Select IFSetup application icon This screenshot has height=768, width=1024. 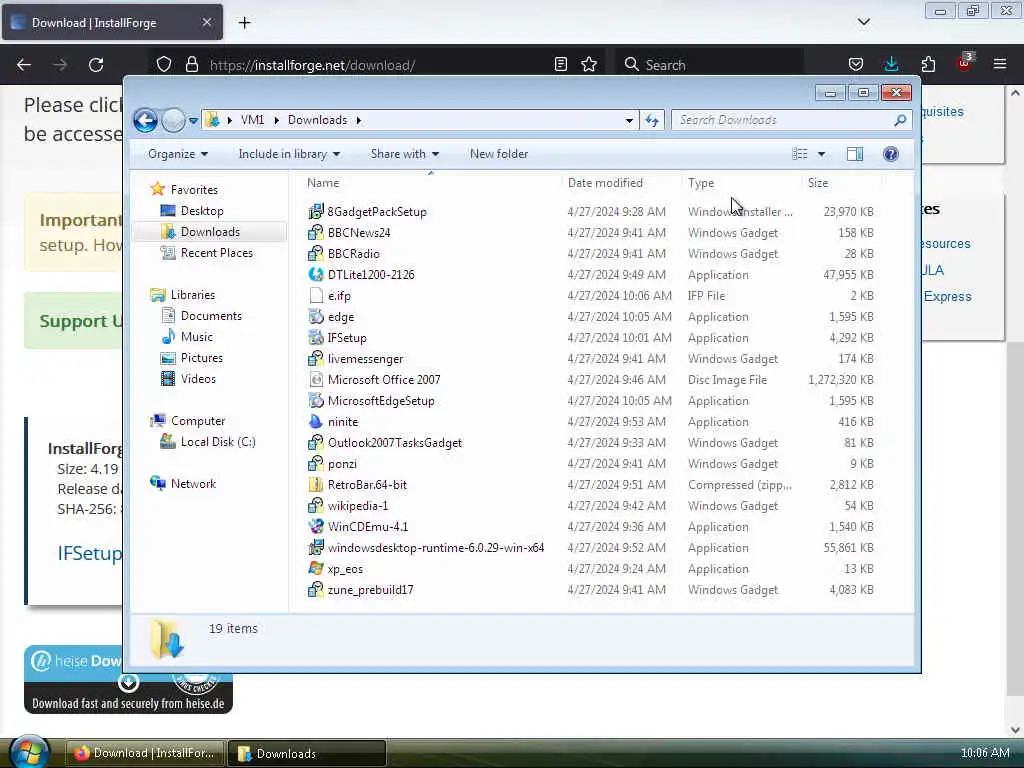(x=316, y=338)
